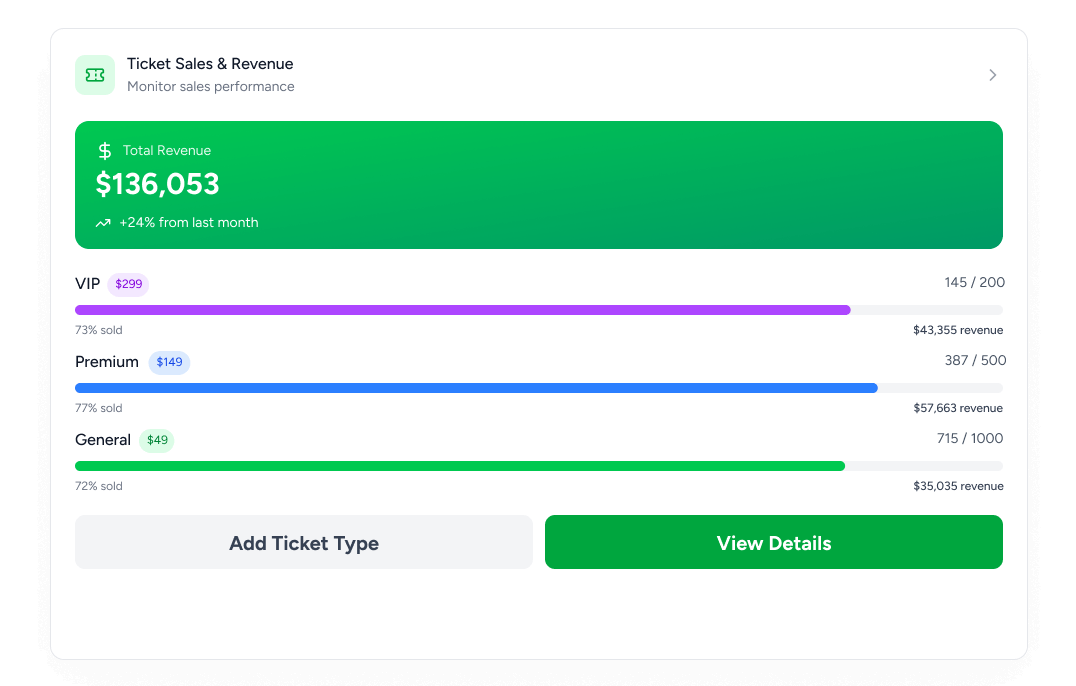
Task: Click the purple VIP sales progress bar
Action: click(x=460, y=309)
